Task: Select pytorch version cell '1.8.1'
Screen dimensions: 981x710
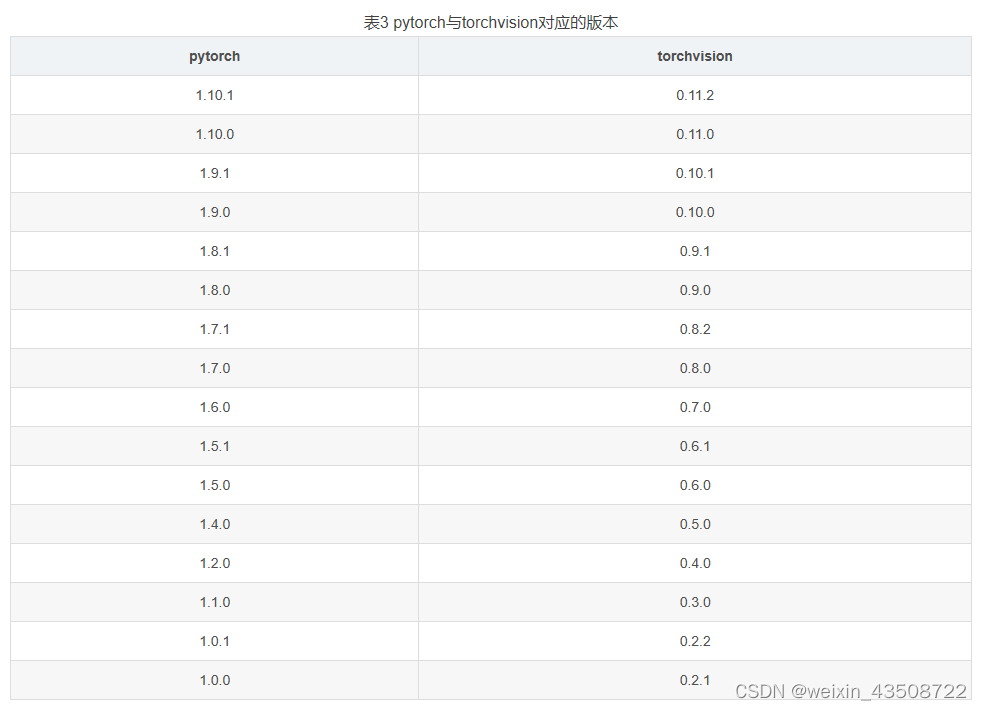Action: tap(215, 251)
